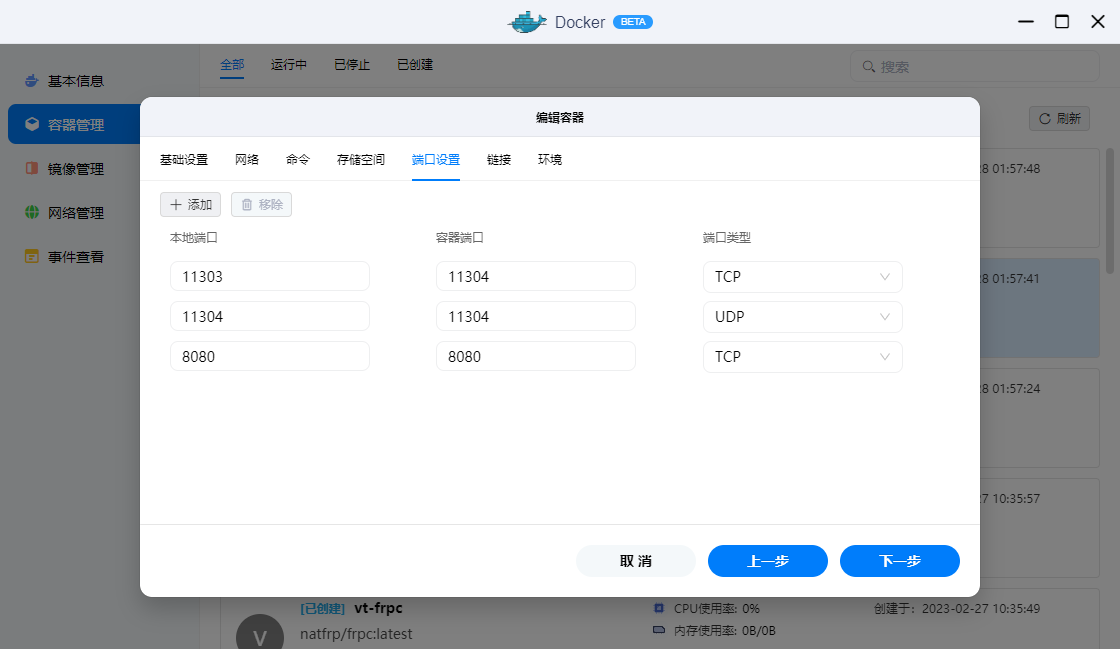Focus the 搜索 search box
The height and width of the screenshot is (650, 1120).
pos(974,66)
